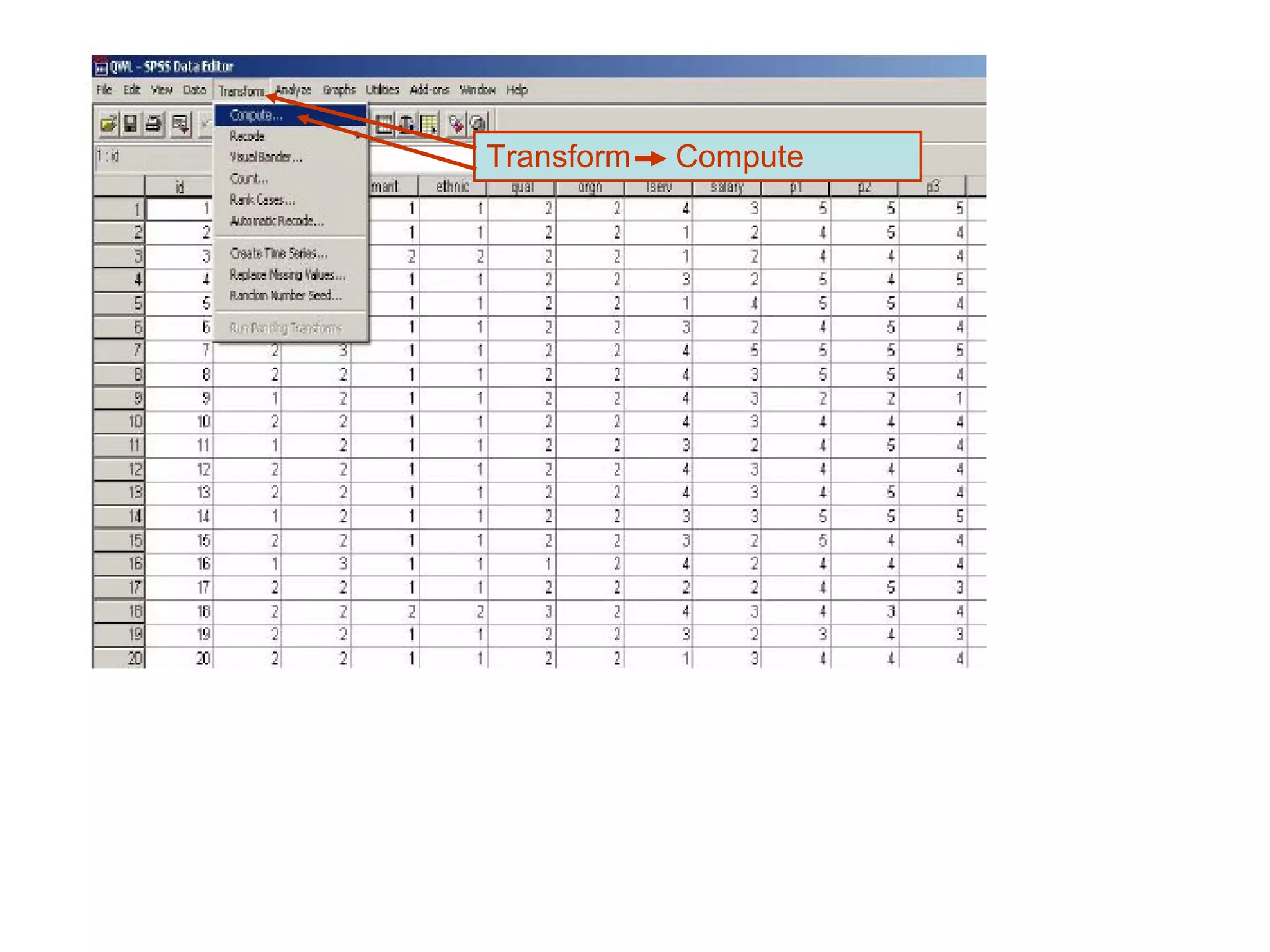Image resolution: width=1270 pixels, height=952 pixels.
Task: Open the Utilities menu
Action: (383, 90)
